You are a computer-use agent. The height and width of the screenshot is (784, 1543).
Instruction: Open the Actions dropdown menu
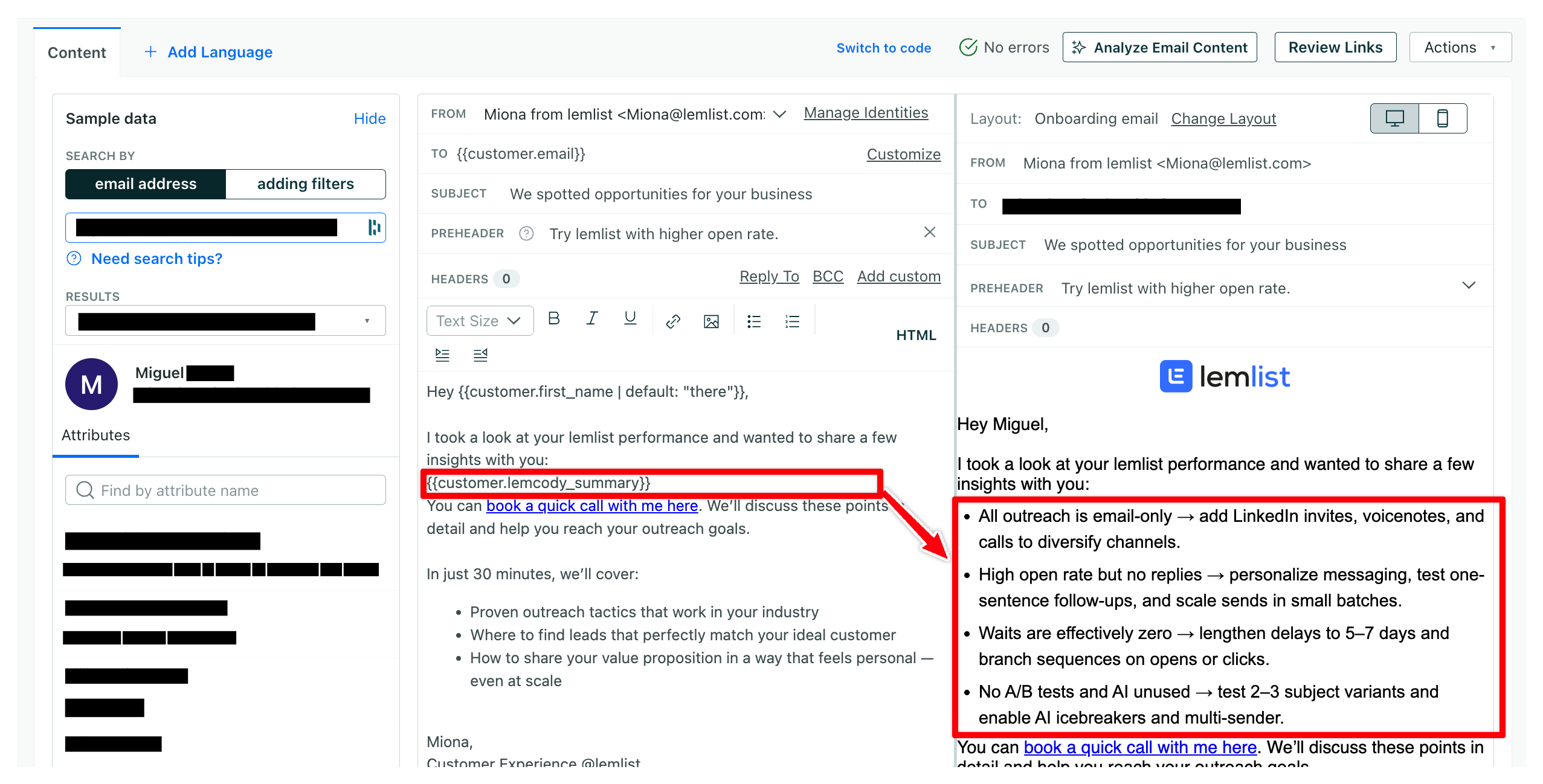pyautogui.click(x=1460, y=47)
